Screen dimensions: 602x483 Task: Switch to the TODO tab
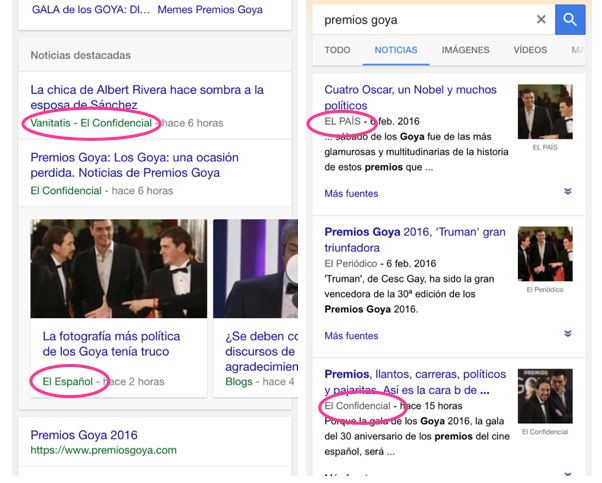[337, 50]
